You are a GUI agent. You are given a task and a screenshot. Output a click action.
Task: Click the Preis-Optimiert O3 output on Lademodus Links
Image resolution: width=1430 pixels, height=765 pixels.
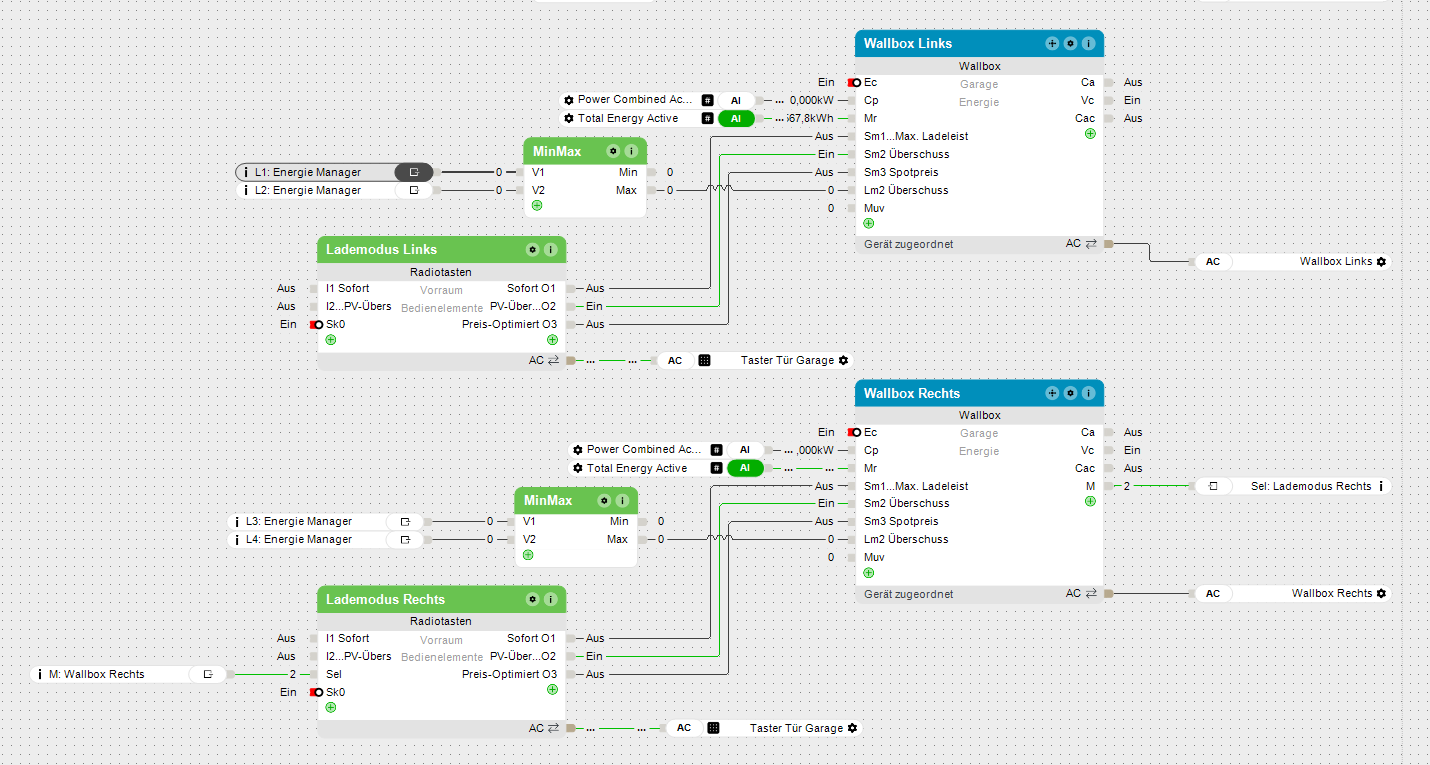click(x=510, y=324)
